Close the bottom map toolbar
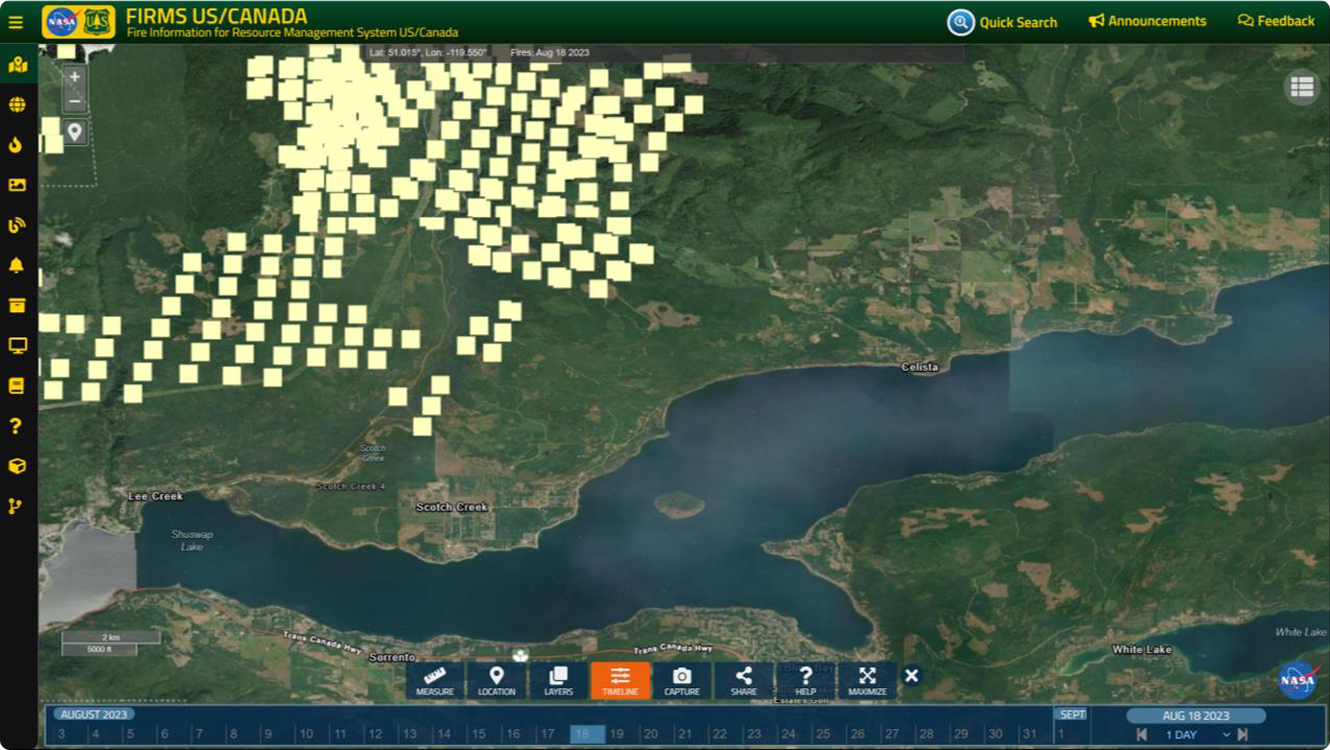The height and width of the screenshot is (750, 1330). tap(912, 676)
